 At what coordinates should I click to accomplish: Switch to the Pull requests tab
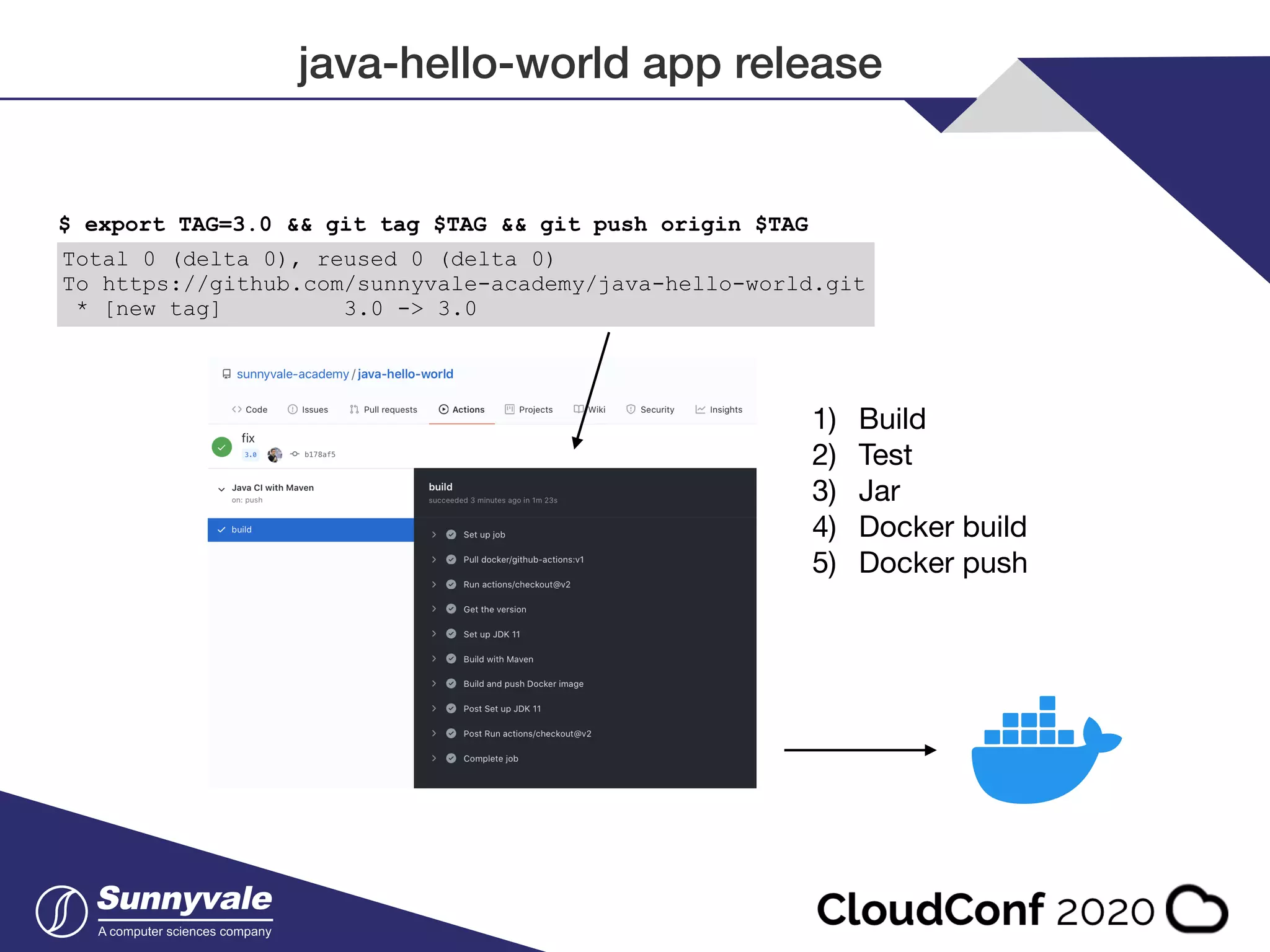[383, 410]
